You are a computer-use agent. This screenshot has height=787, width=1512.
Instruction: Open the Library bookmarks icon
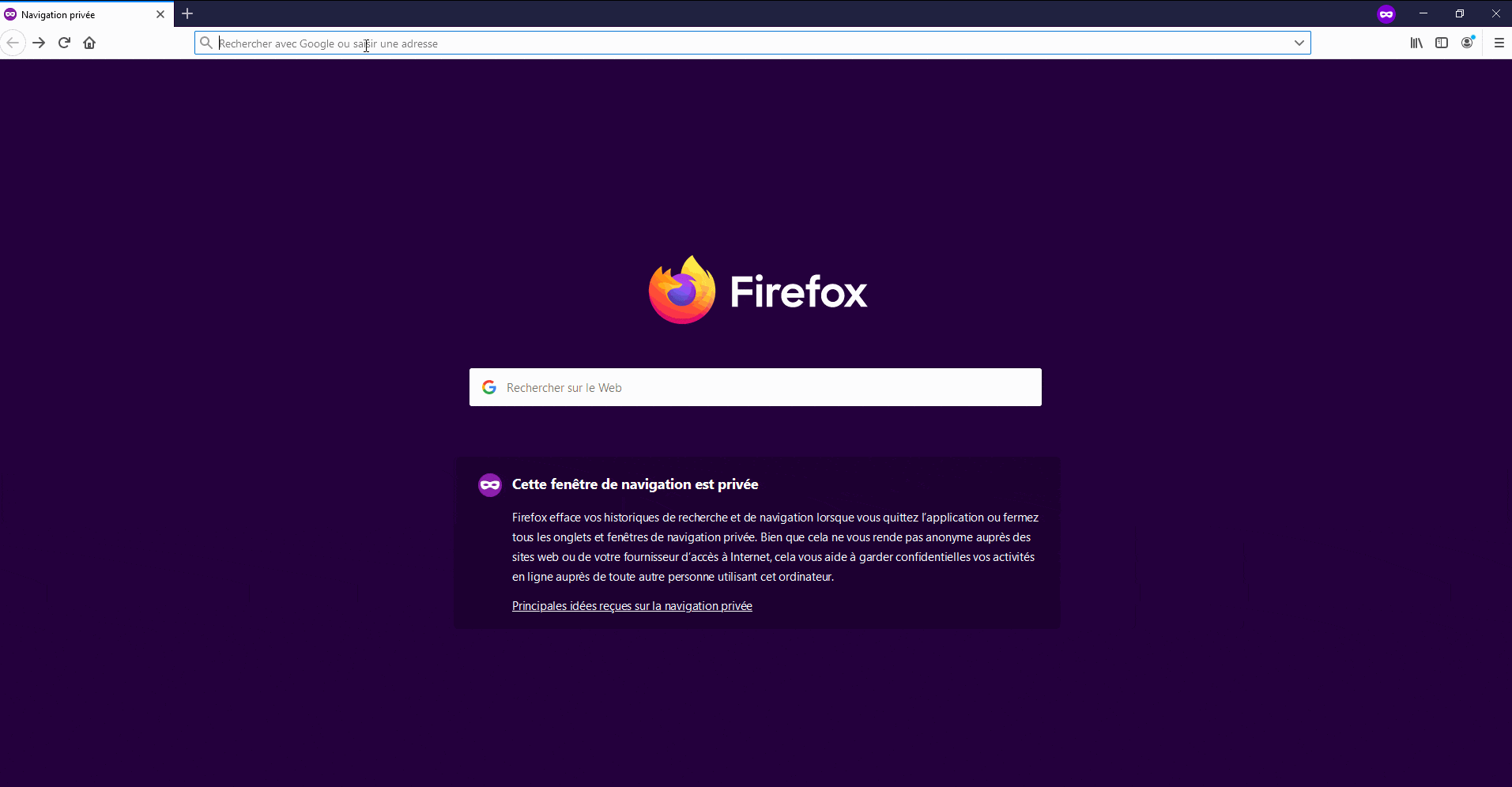click(x=1416, y=43)
